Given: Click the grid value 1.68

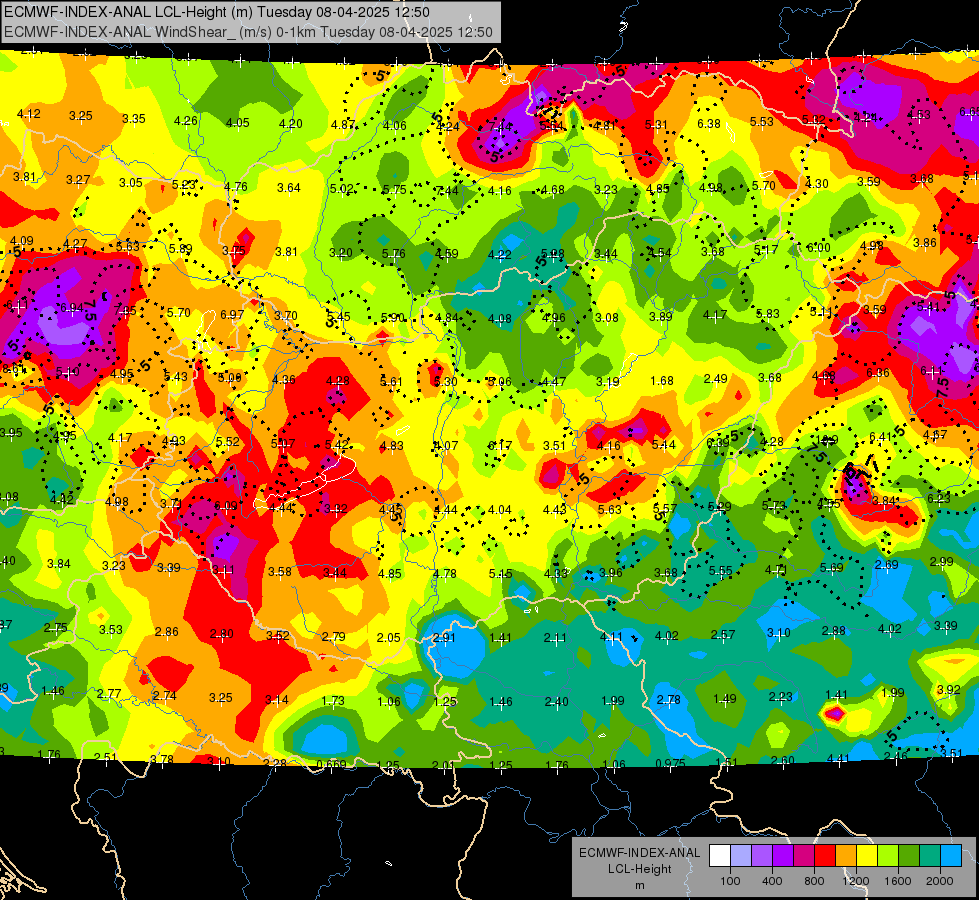Looking at the screenshot, I should coord(661,380).
